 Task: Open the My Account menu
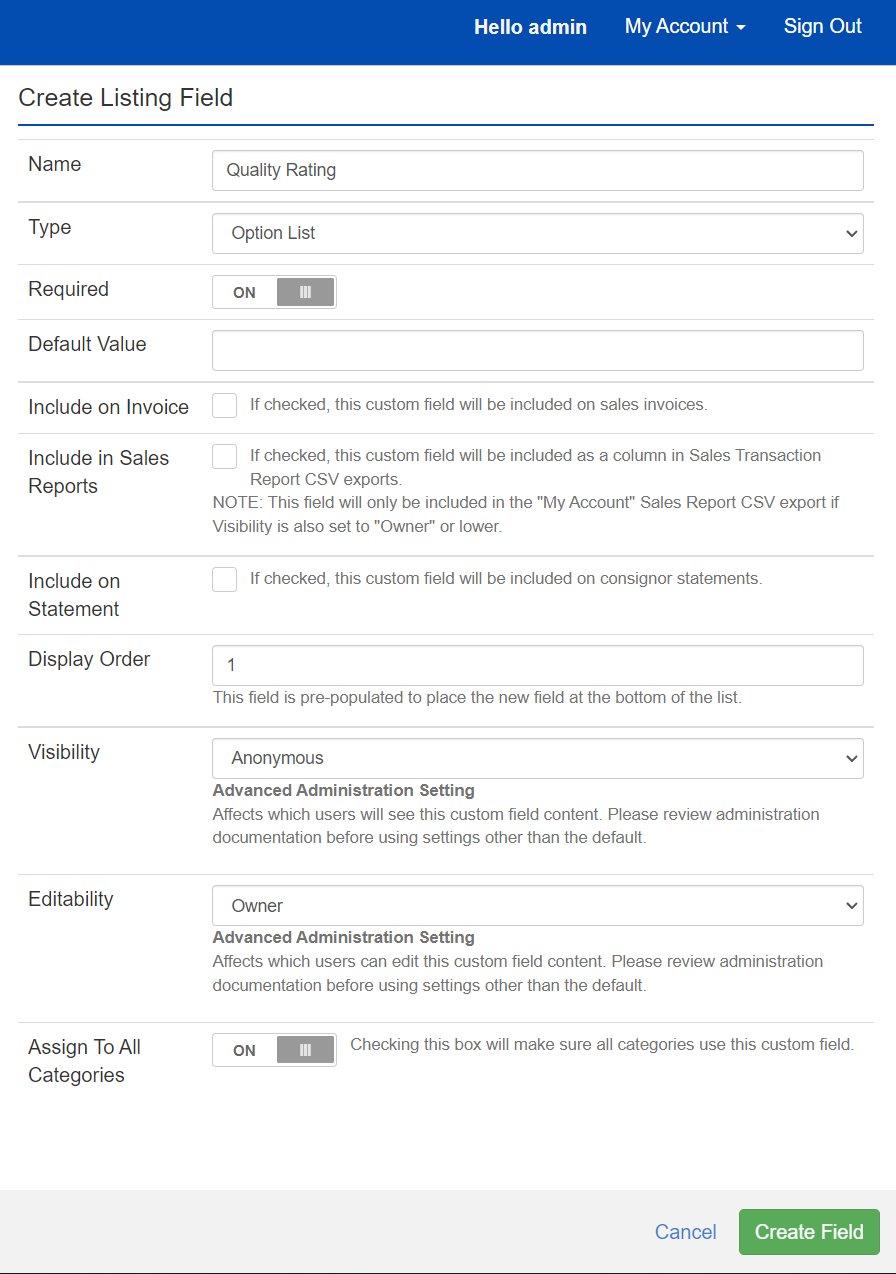[x=677, y=27]
